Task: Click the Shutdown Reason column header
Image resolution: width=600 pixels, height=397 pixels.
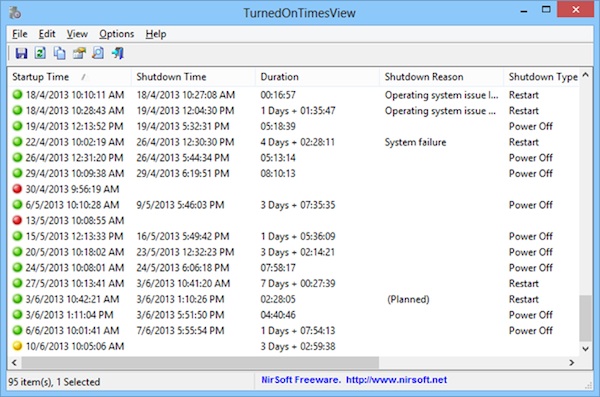Action: [x=441, y=77]
